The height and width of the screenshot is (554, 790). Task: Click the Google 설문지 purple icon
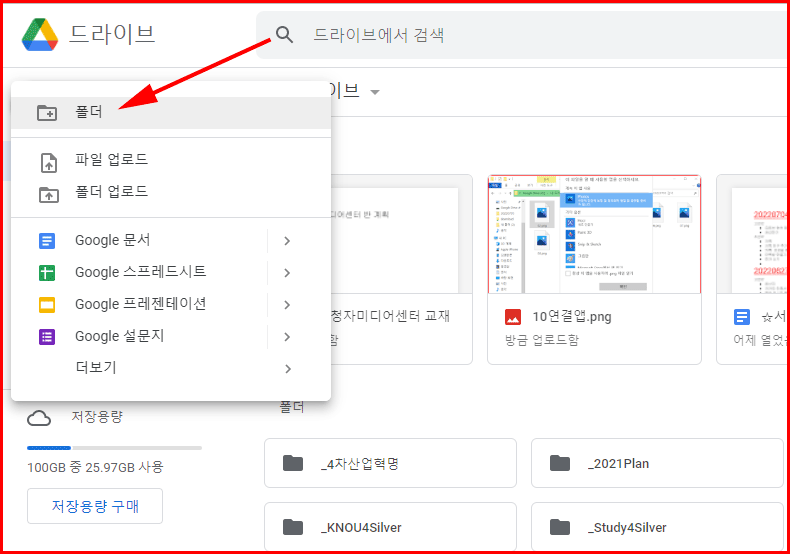[x=47, y=336]
